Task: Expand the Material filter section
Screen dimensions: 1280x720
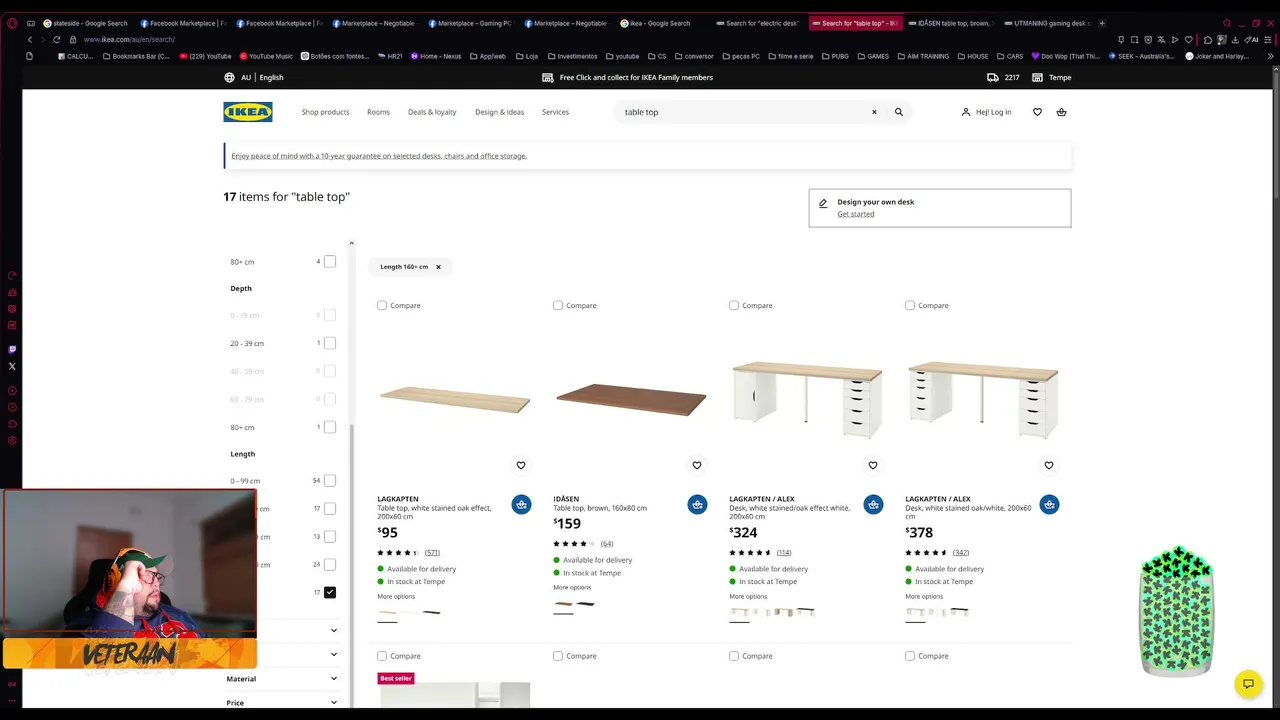Action: click(283, 679)
